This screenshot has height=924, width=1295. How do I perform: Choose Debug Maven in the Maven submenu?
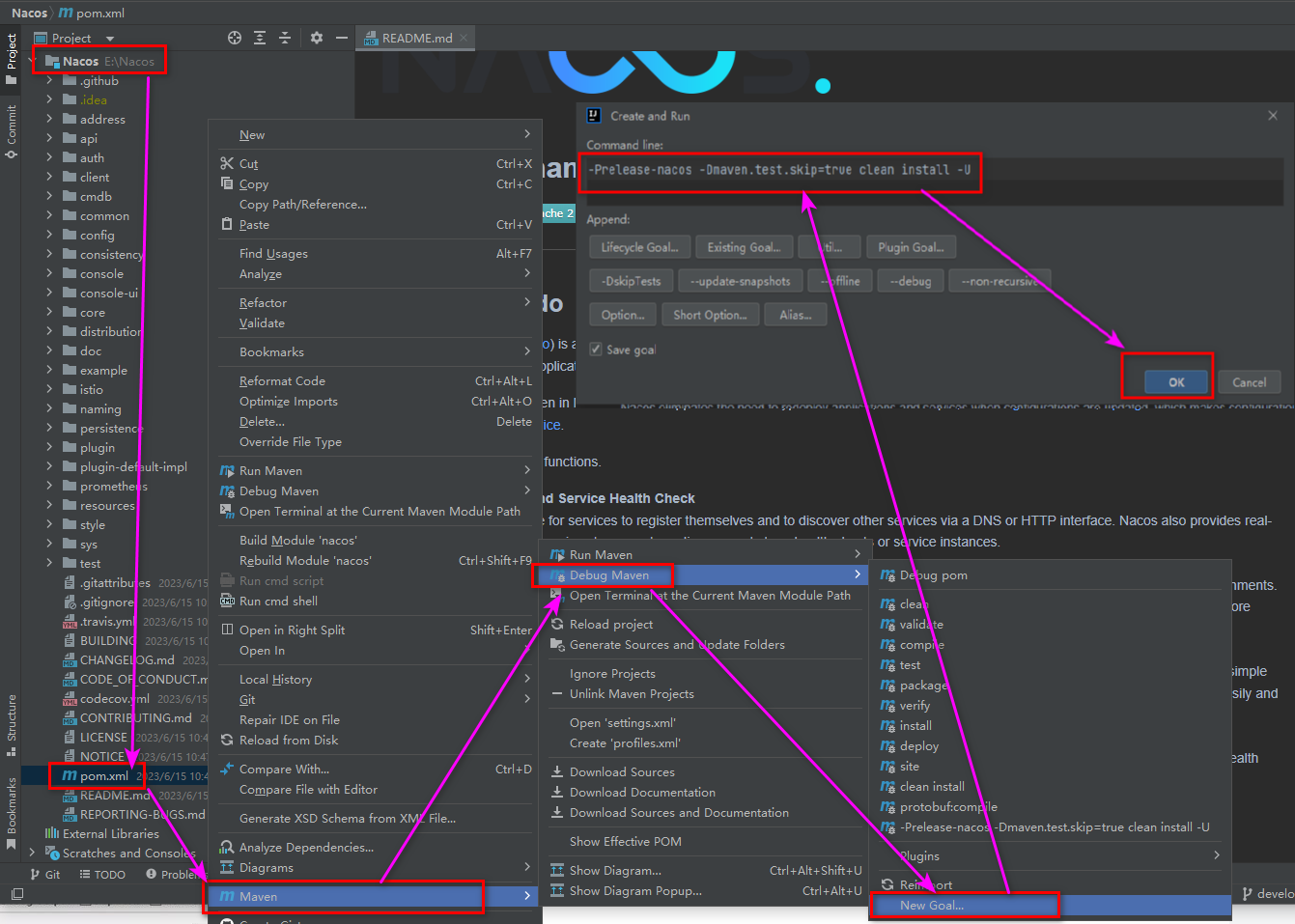click(705, 575)
